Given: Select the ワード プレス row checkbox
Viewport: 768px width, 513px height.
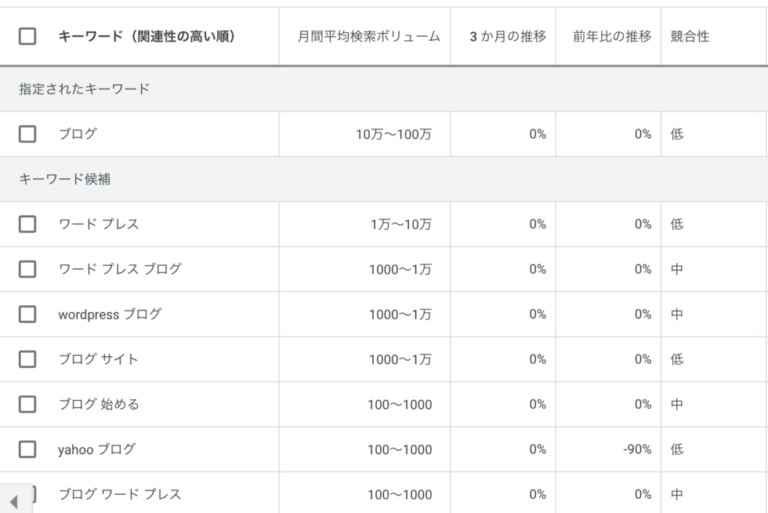Looking at the screenshot, I should click(x=28, y=224).
